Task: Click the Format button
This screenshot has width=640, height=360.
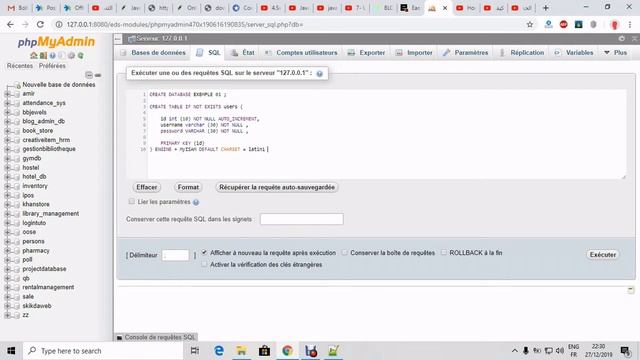Action: tap(188, 187)
